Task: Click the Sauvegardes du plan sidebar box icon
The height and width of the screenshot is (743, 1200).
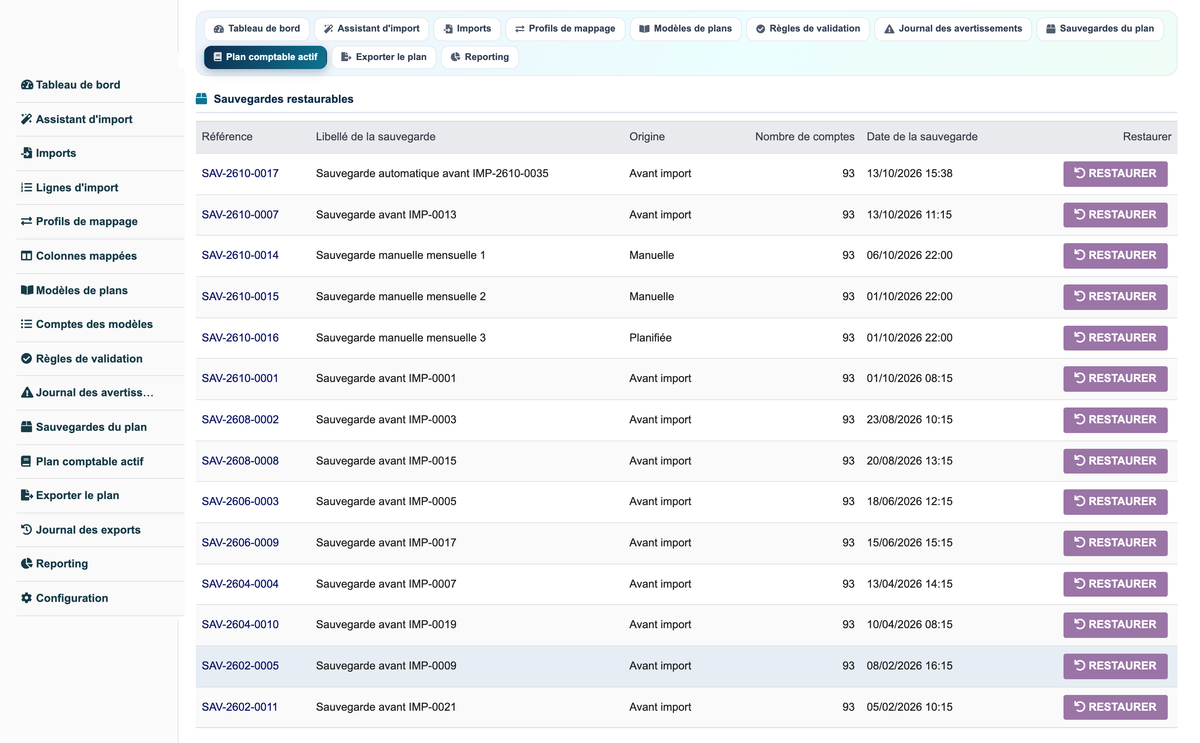Action: [x=27, y=427]
